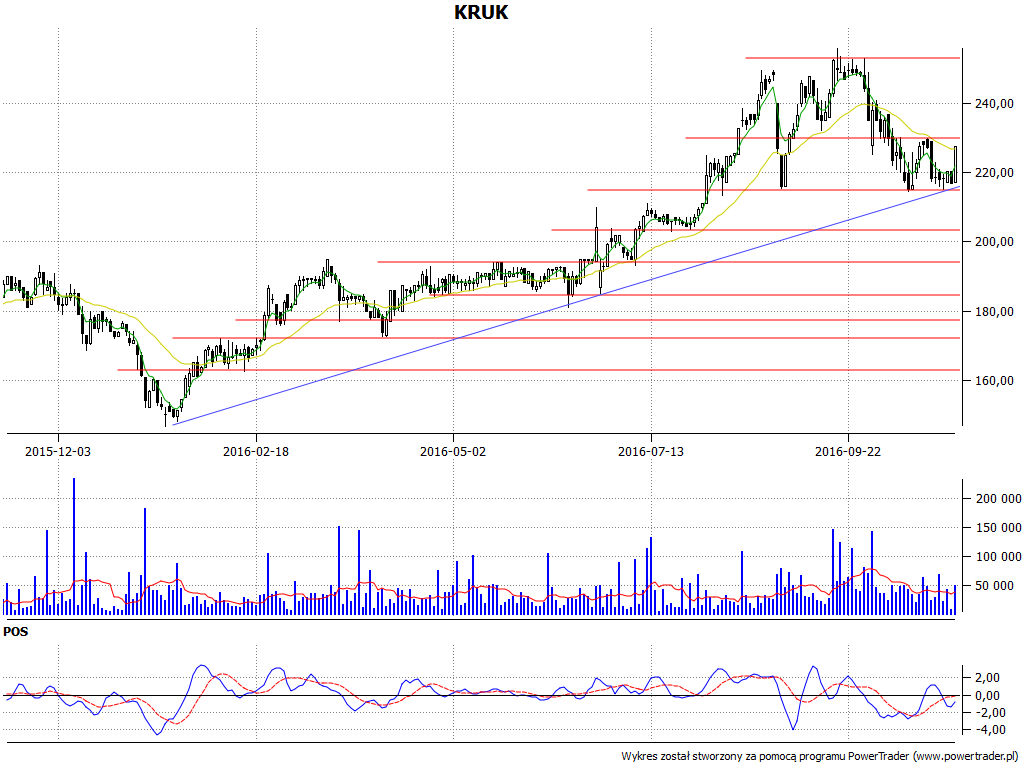Select the 100 000 volume axis label
The width and height of the screenshot is (1024, 768).
pyautogui.click(x=997, y=556)
